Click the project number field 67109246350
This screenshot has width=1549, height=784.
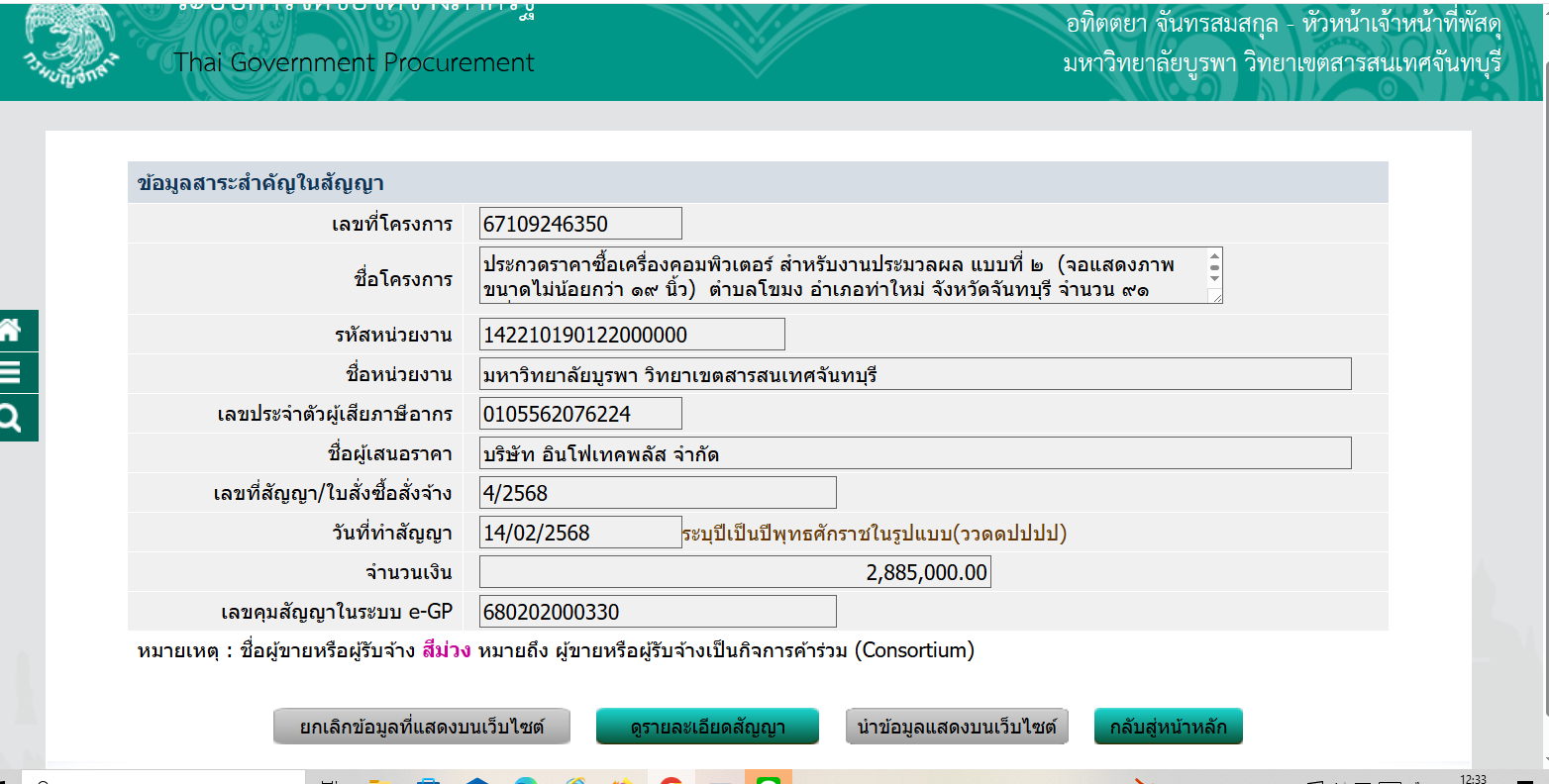point(579,224)
